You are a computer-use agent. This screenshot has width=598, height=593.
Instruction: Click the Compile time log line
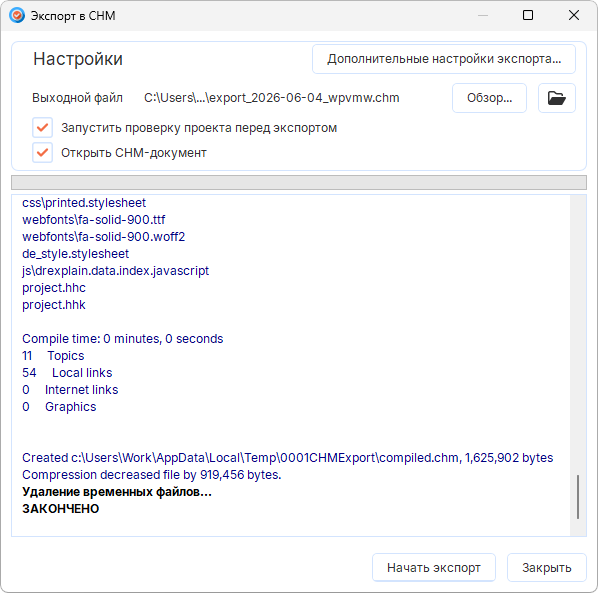coord(122,339)
